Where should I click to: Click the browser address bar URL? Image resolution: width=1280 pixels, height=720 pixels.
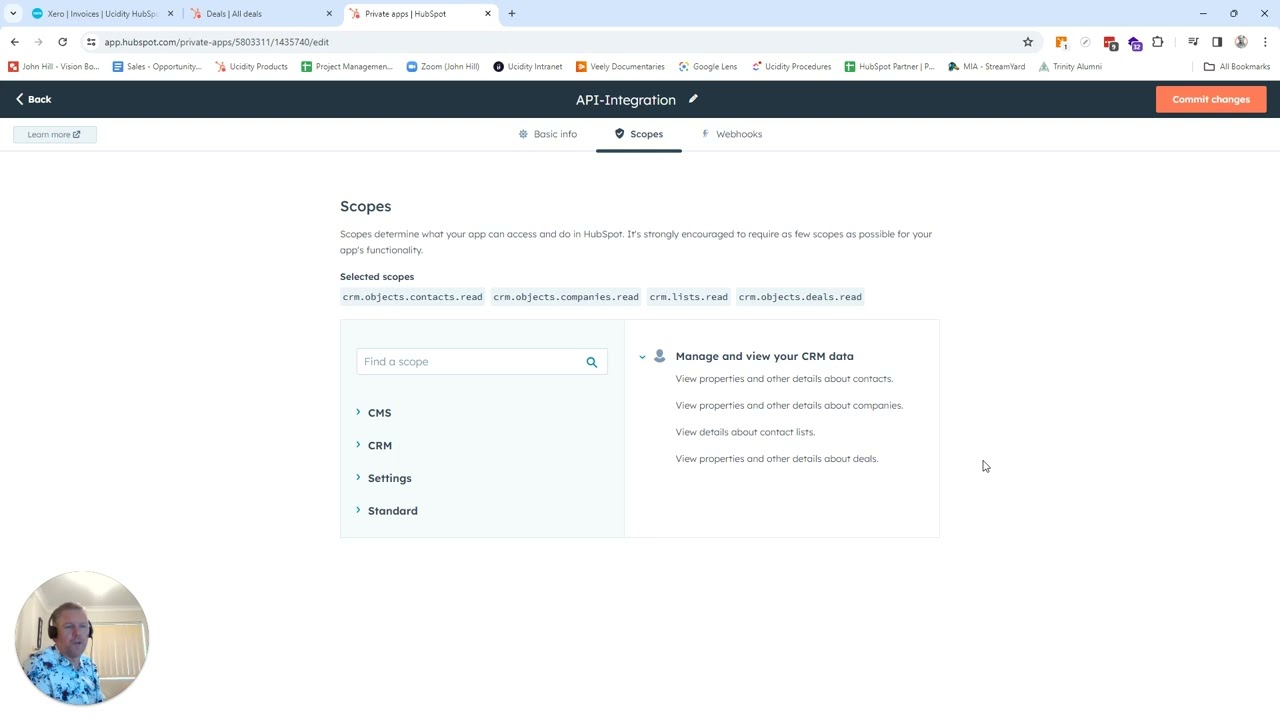pyautogui.click(x=216, y=42)
